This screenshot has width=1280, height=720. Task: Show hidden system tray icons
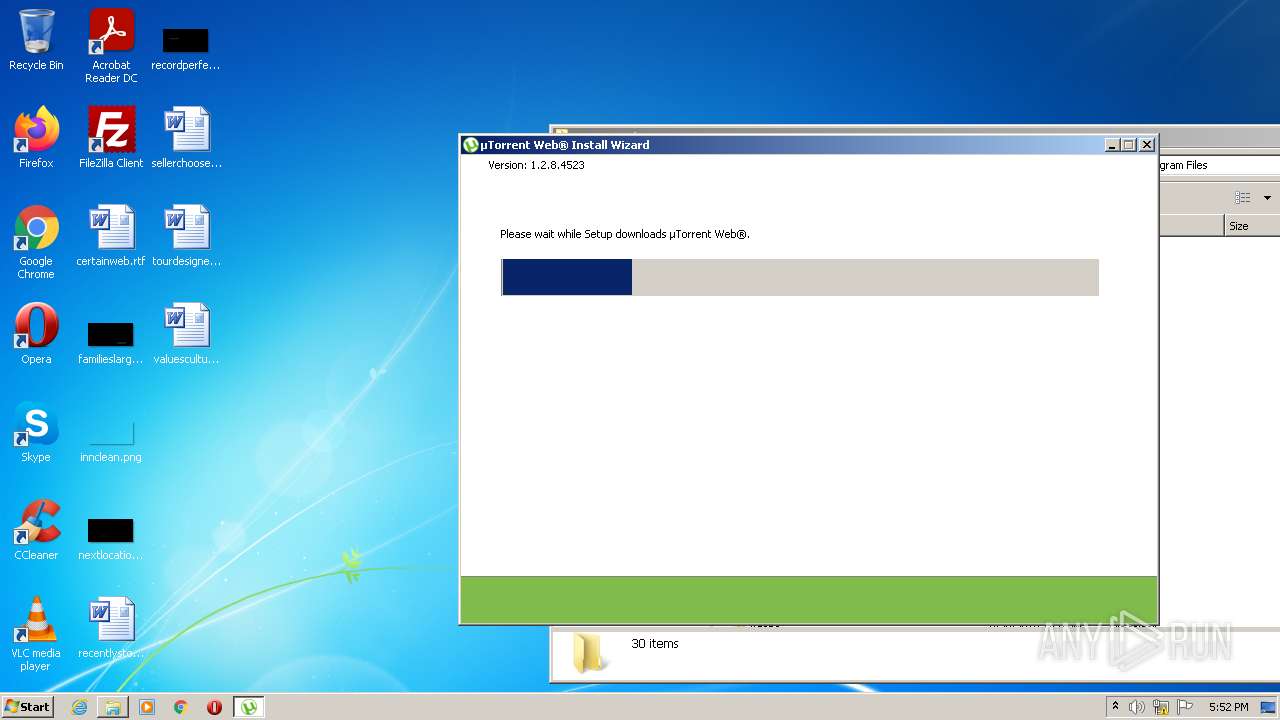coord(1115,707)
